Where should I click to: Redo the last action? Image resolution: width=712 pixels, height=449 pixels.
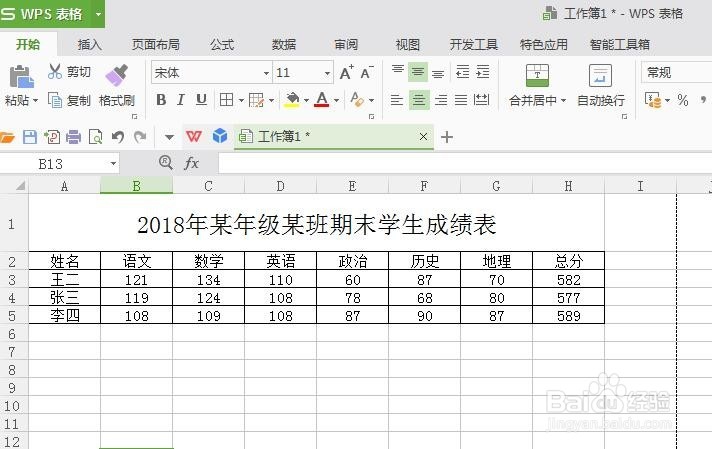coord(140,137)
